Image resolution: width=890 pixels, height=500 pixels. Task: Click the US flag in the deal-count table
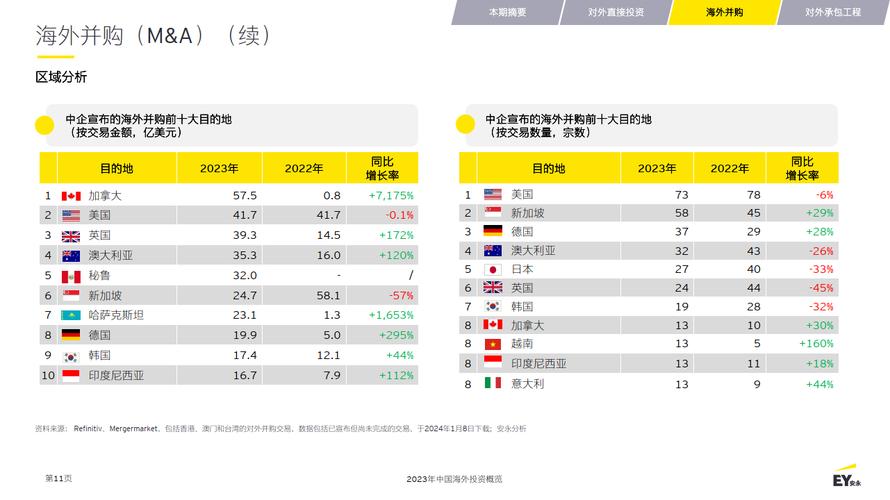tap(493, 195)
